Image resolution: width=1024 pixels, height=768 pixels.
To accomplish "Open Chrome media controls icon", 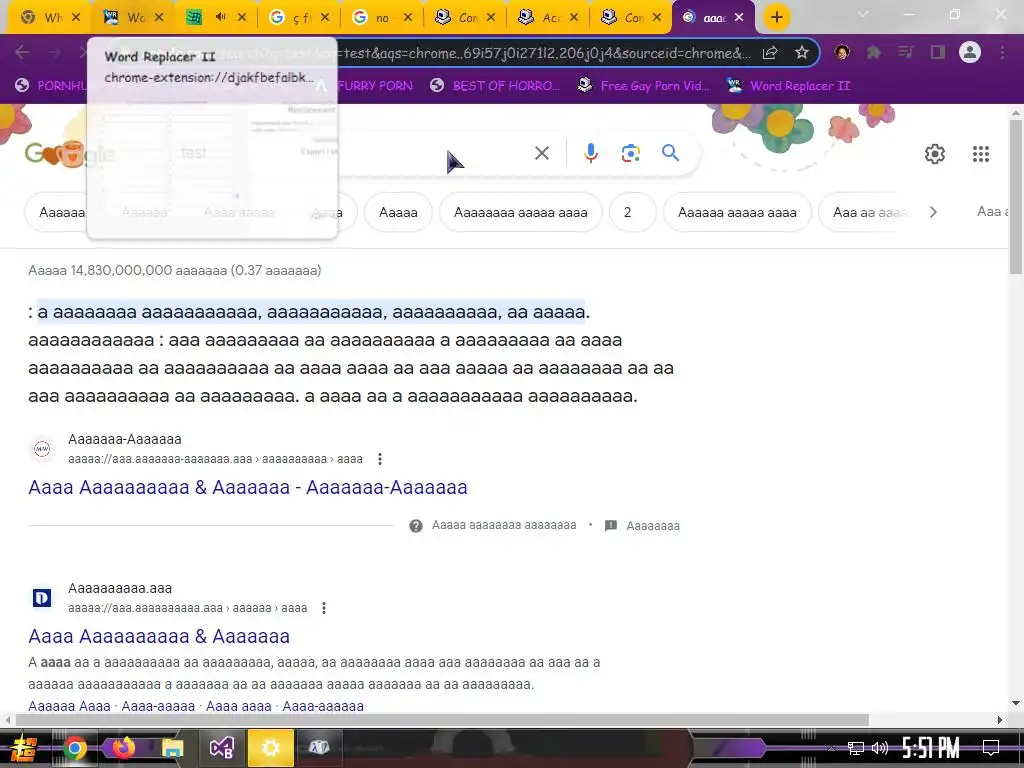I will point(905,52).
